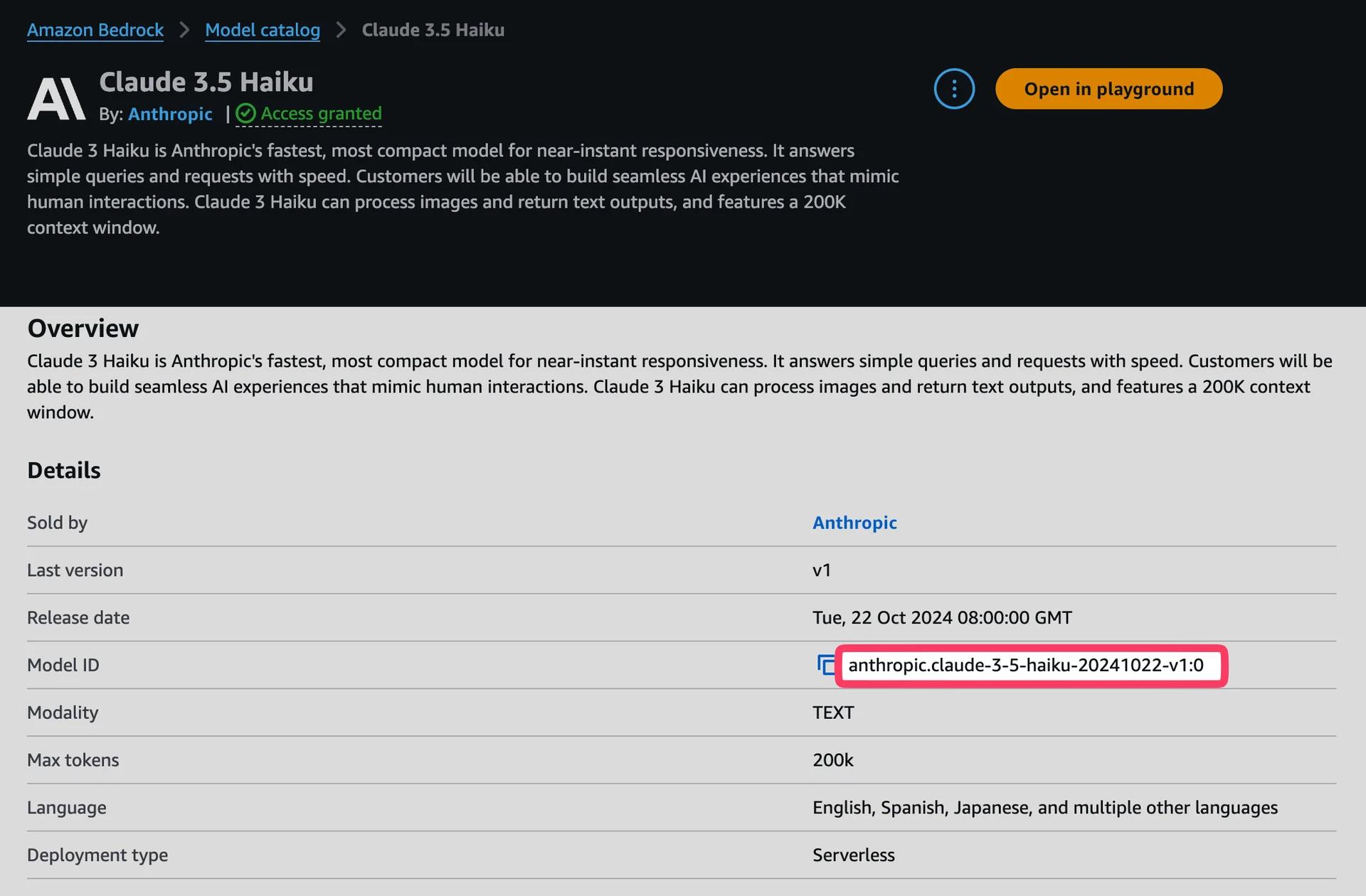Click the Sold by label
Viewport: 1366px width, 896px height.
(57, 523)
